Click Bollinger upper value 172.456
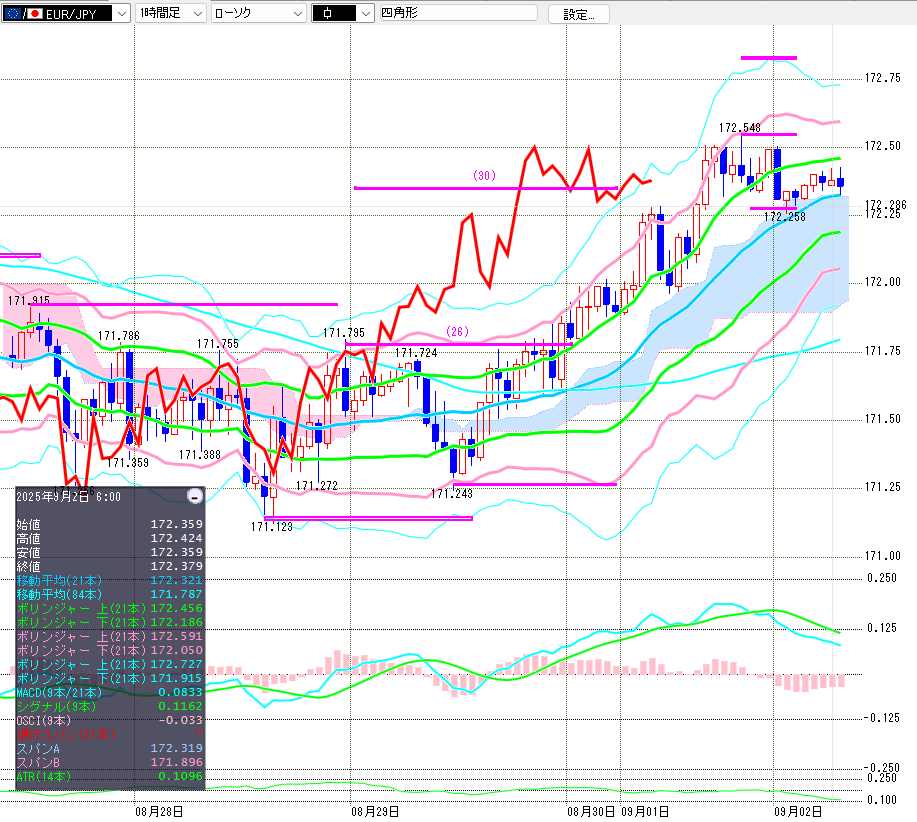This screenshot has height=822, width=917. (177, 609)
